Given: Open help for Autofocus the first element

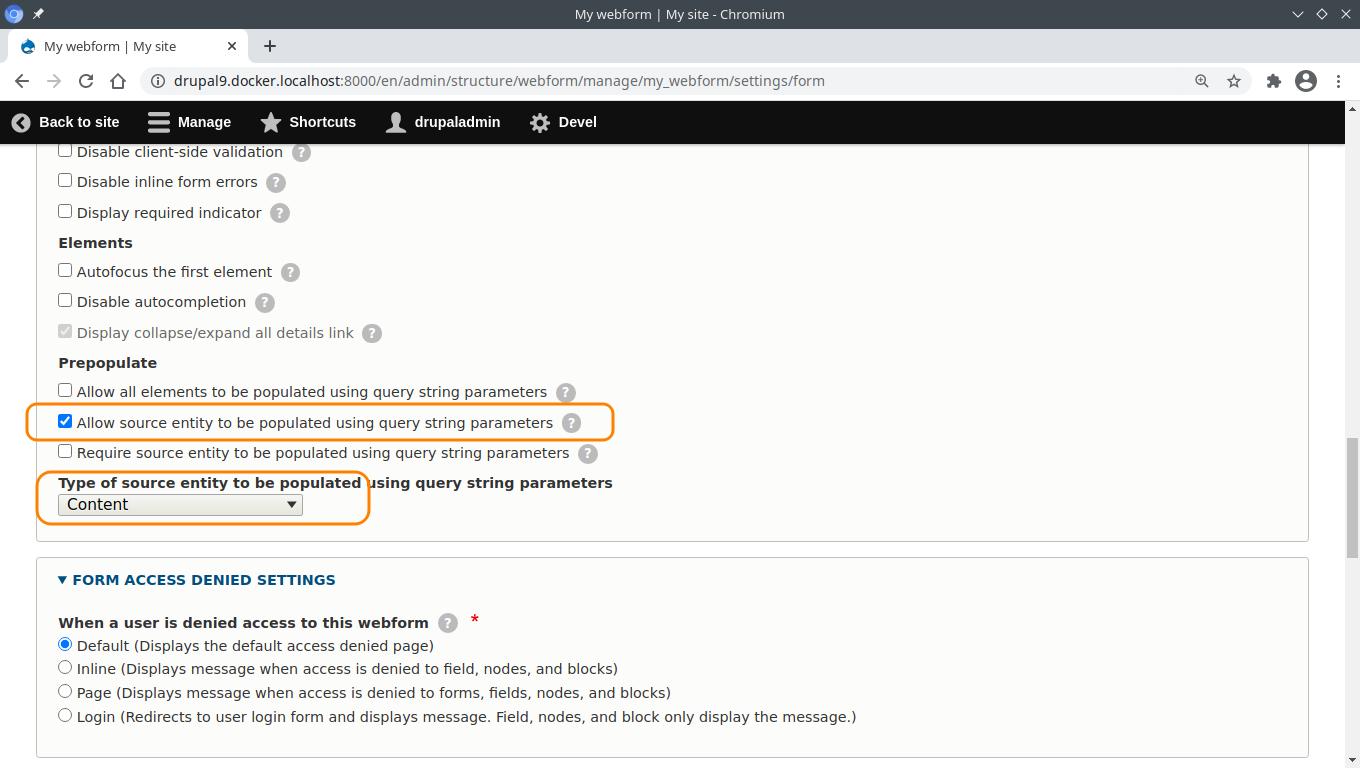Looking at the screenshot, I should click(x=290, y=272).
